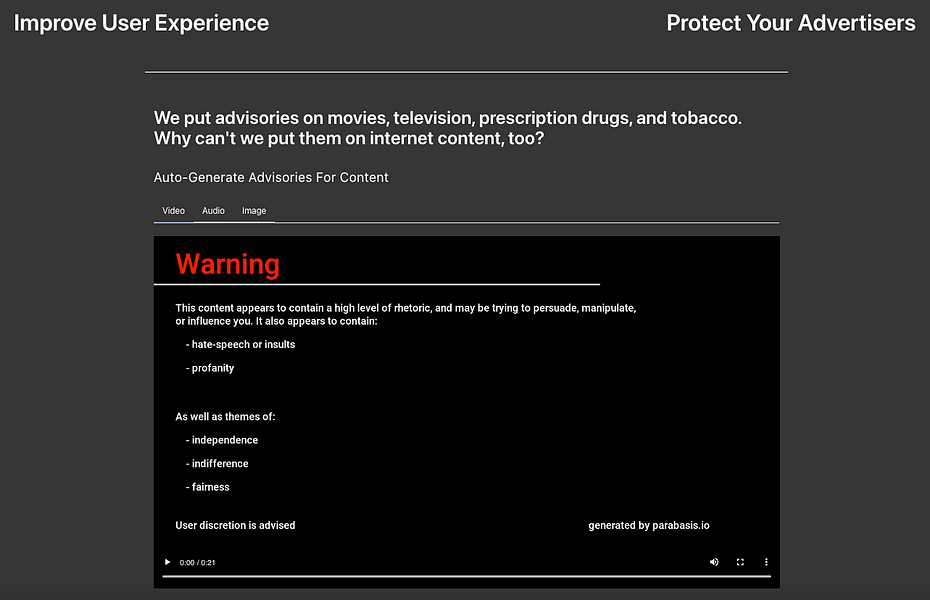The height and width of the screenshot is (600, 930).
Task: Select the Protect Your Advertisers heading
Action: [790, 23]
